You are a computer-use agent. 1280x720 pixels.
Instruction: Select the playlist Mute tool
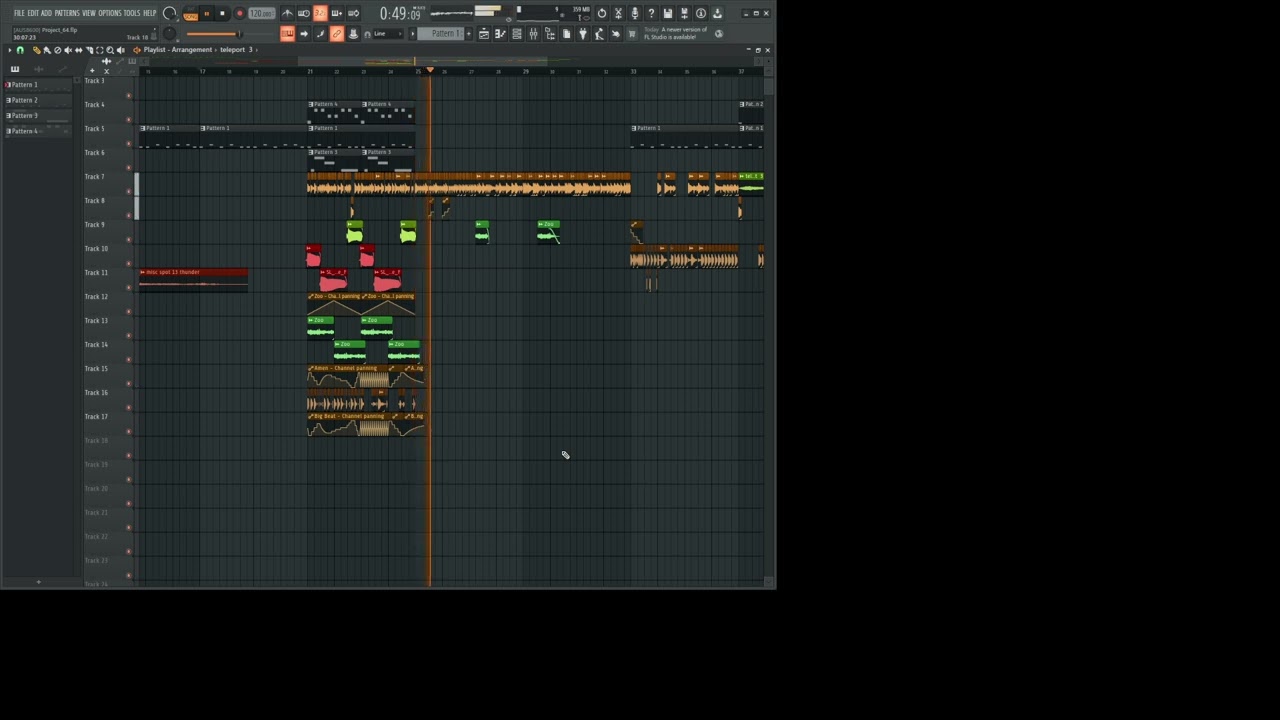(68, 50)
